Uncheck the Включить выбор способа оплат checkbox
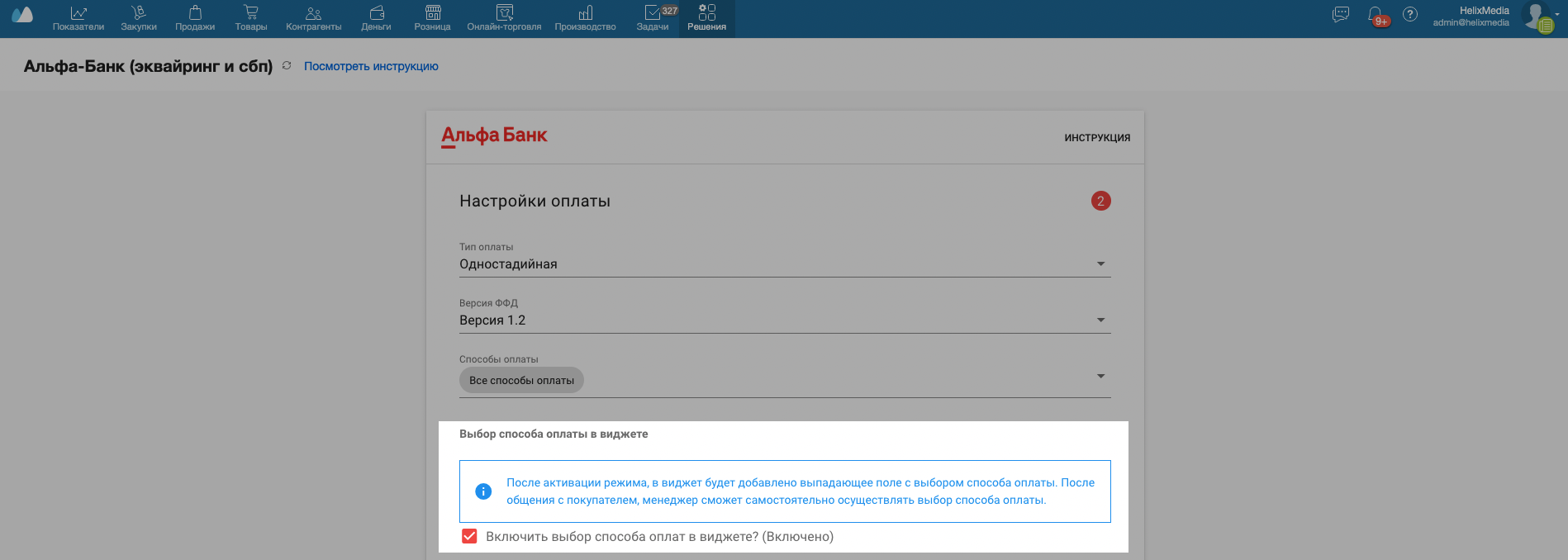 [469, 536]
